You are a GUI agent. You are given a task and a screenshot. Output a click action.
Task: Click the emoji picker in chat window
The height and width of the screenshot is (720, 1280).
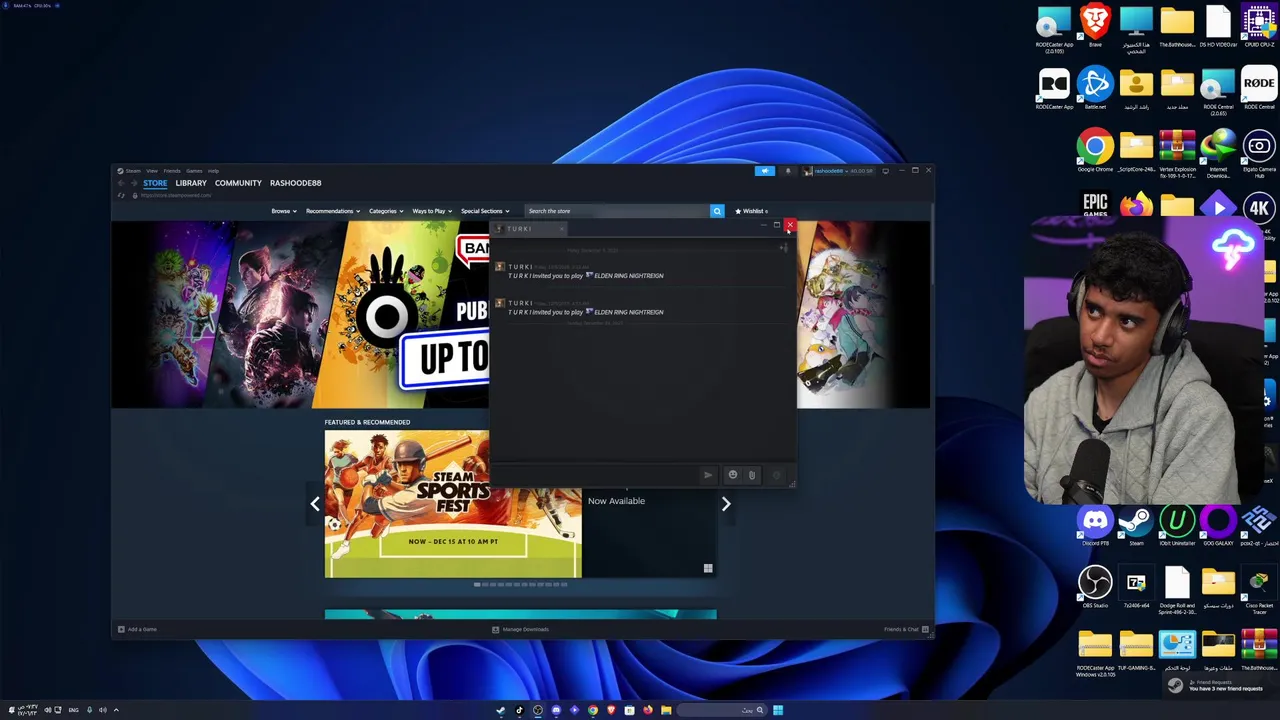tap(732, 475)
